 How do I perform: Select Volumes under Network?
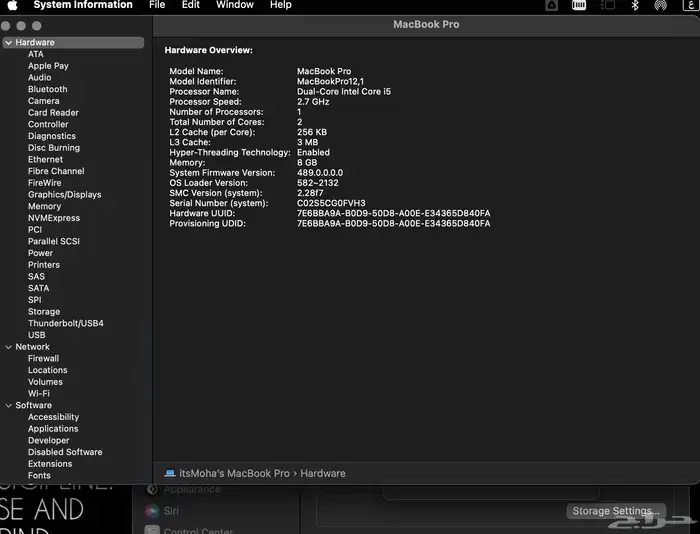pos(45,382)
